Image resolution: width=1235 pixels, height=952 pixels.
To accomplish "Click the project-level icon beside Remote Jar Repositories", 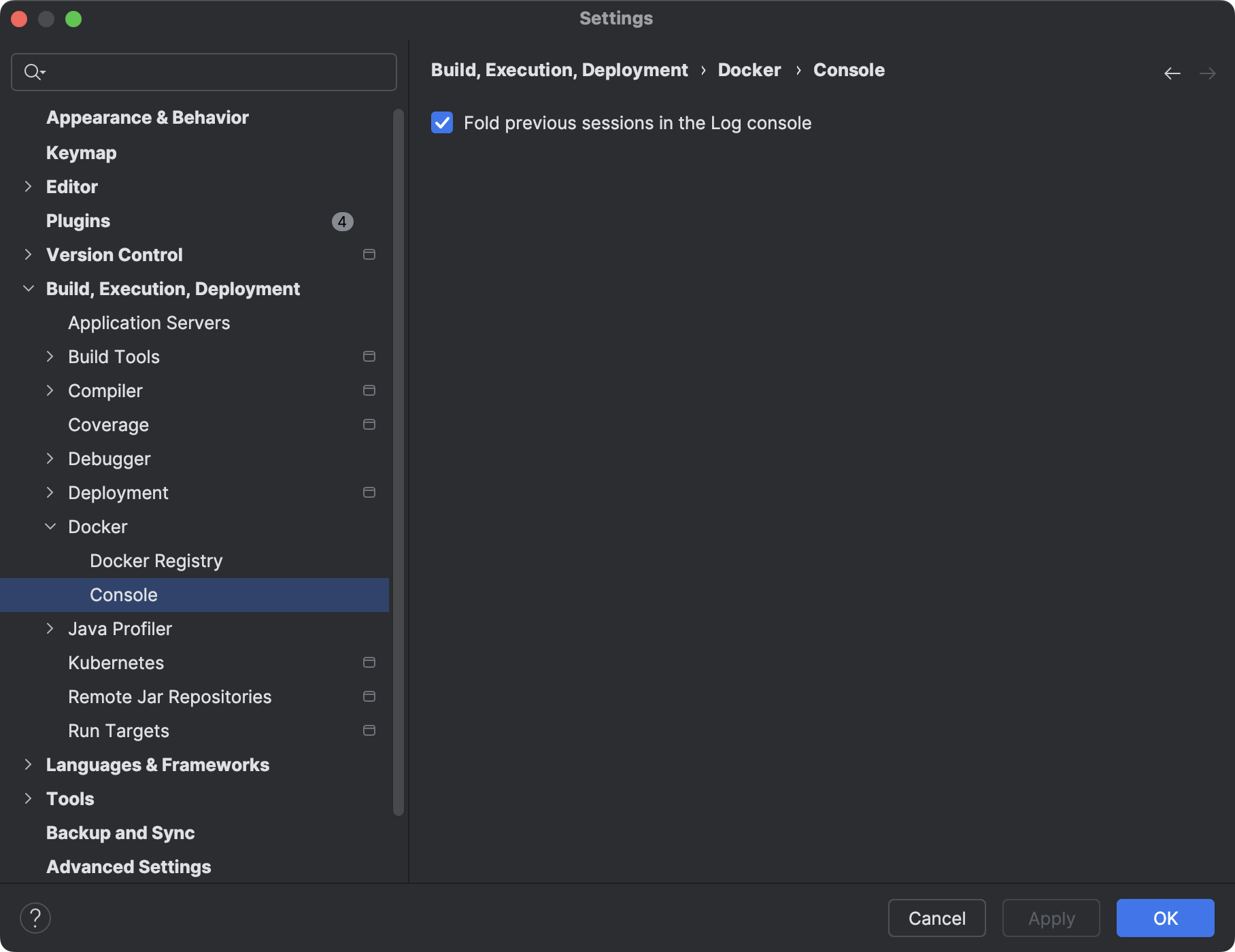I will tap(369, 696).
